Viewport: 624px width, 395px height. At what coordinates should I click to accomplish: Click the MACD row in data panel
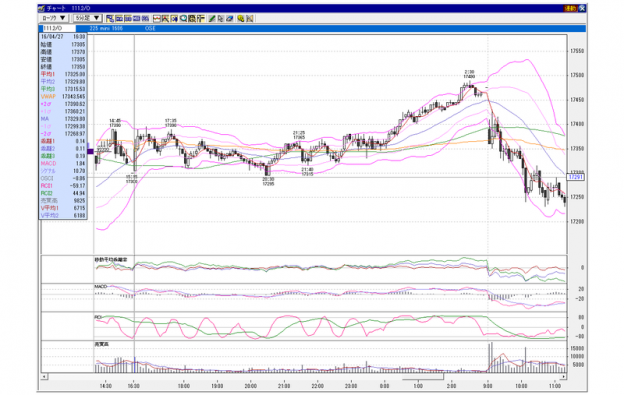pyautogui.click(x=63, y=163)
